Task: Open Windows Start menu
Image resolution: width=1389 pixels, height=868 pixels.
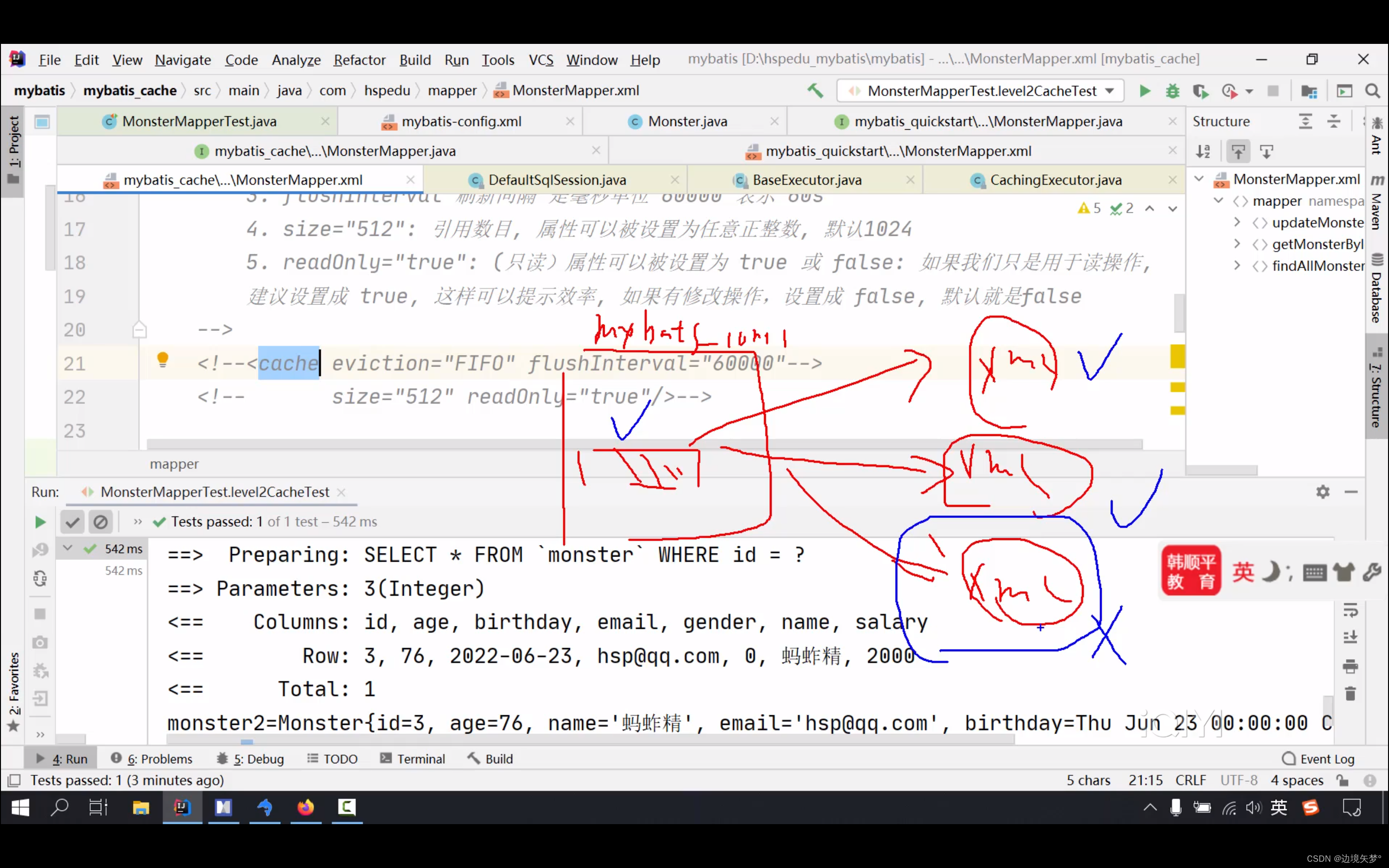Action: (x=20, y=808)
